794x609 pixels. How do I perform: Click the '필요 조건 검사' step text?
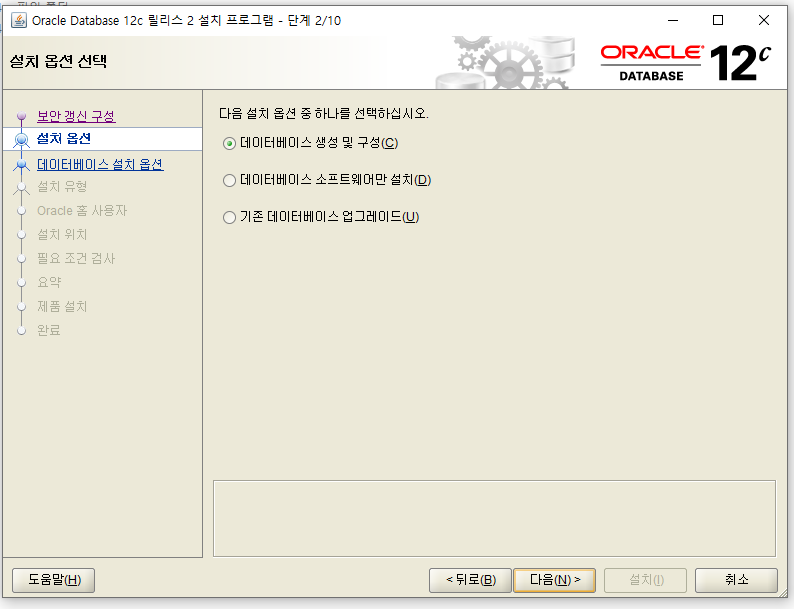(x=76, y=259)
